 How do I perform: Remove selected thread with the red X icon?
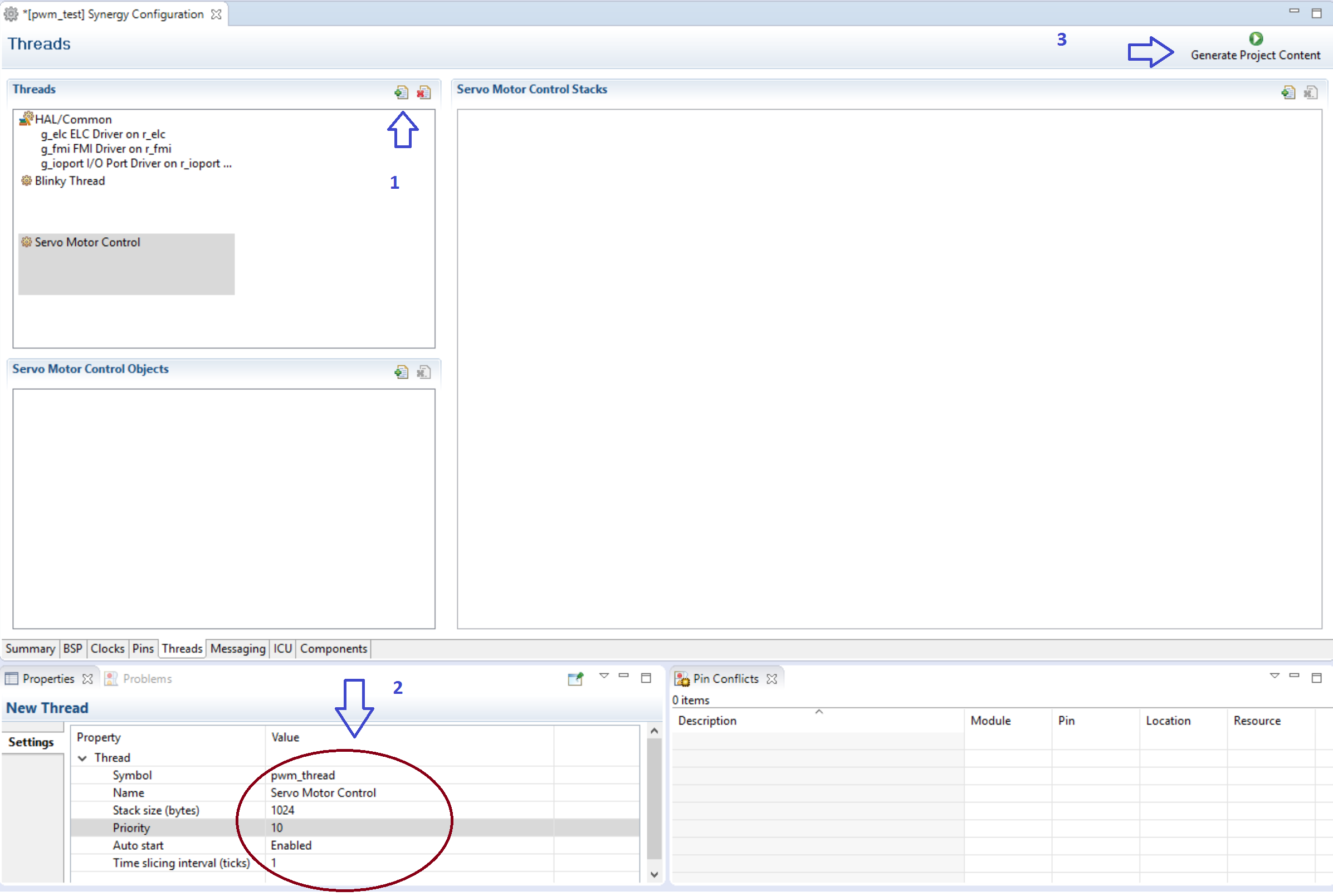(423, 92)
